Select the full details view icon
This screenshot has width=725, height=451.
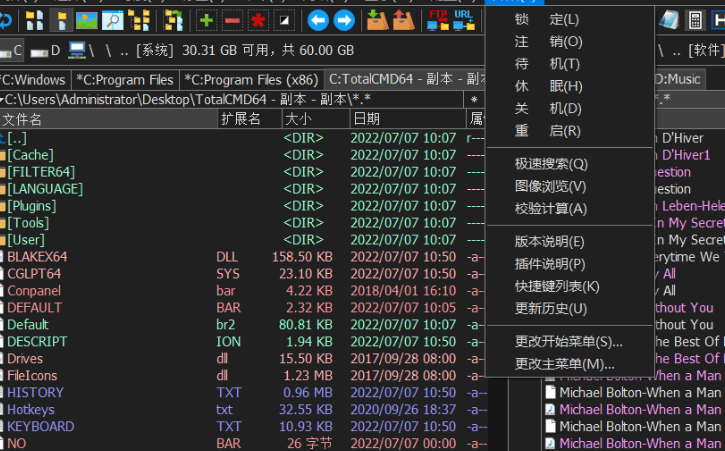click(61, 20)
